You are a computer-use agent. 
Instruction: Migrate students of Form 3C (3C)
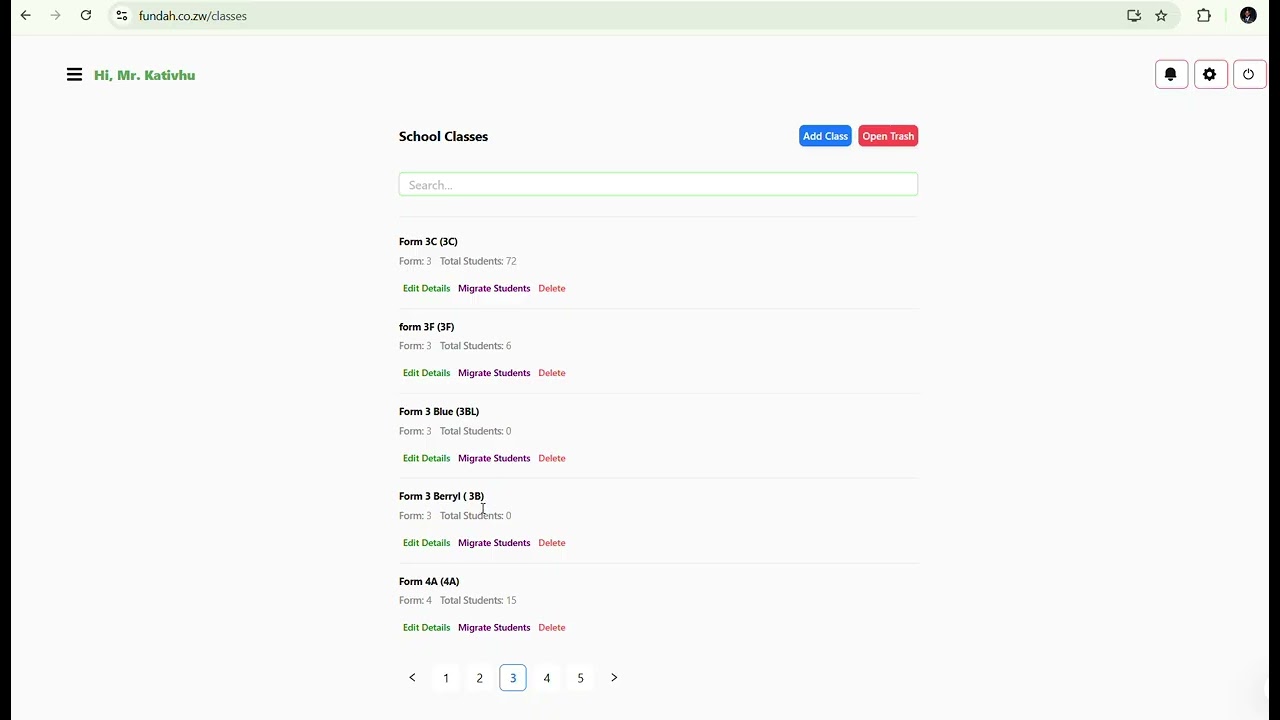click(x=494, y=288)
